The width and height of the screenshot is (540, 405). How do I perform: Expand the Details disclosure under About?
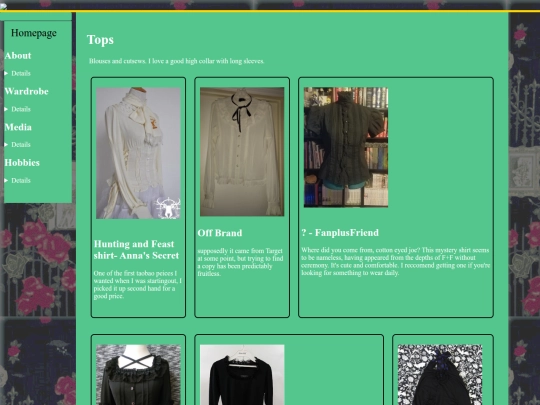18,73
